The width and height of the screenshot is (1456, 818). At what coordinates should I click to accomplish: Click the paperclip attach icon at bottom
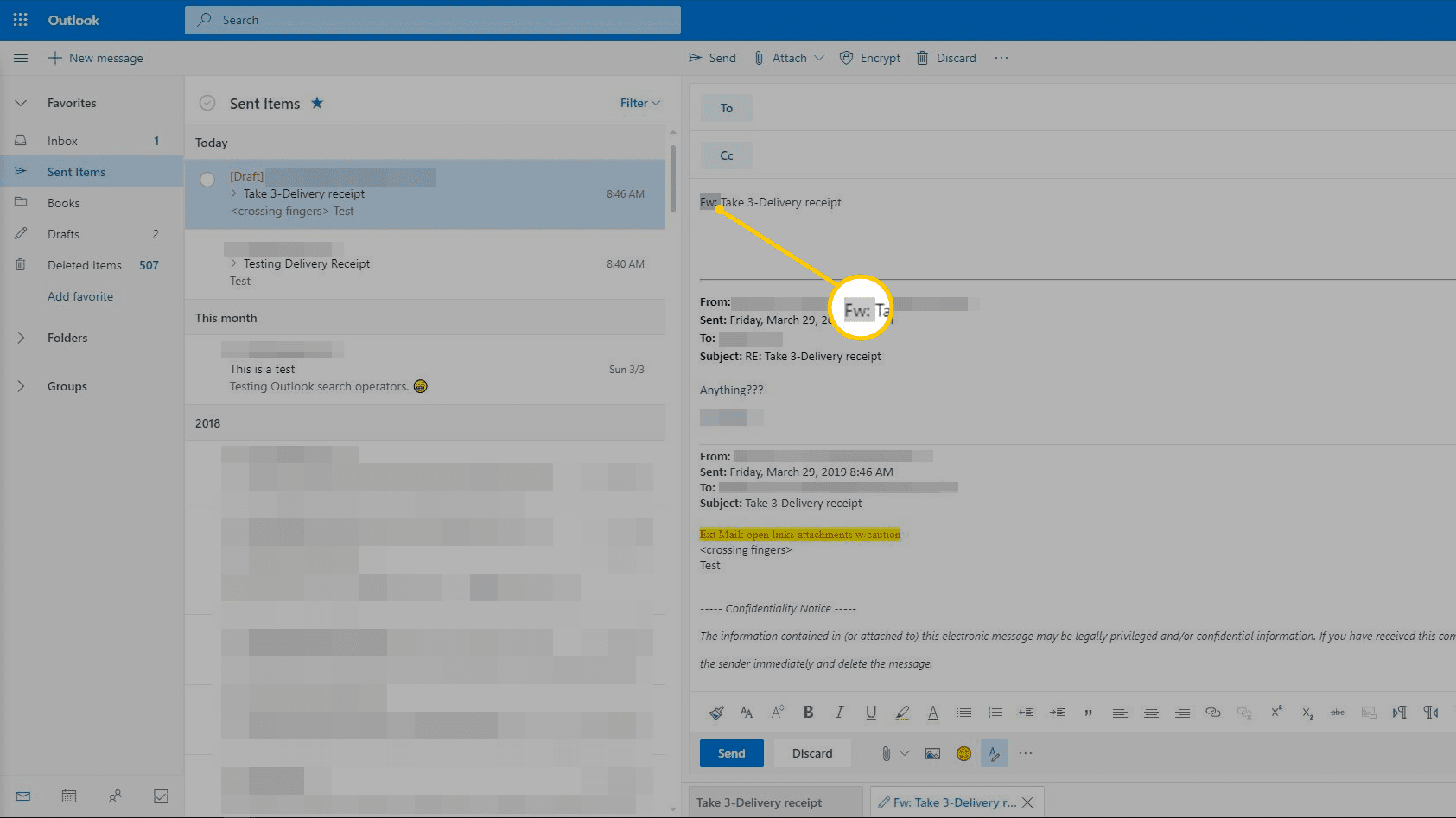pyautogui.click(x=886, y=753)
